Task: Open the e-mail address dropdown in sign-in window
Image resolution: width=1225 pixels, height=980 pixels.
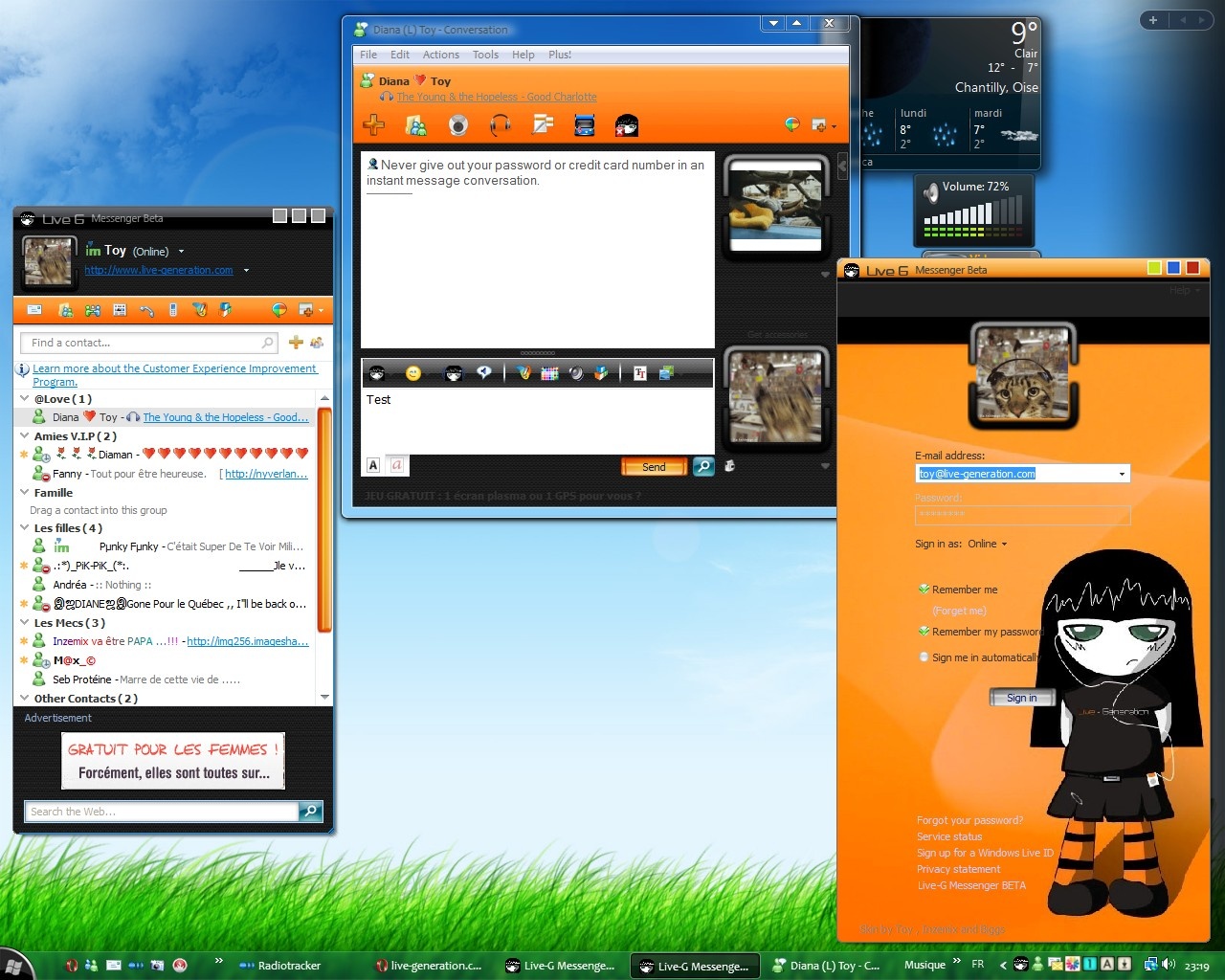Action: tap(1122, 474)
